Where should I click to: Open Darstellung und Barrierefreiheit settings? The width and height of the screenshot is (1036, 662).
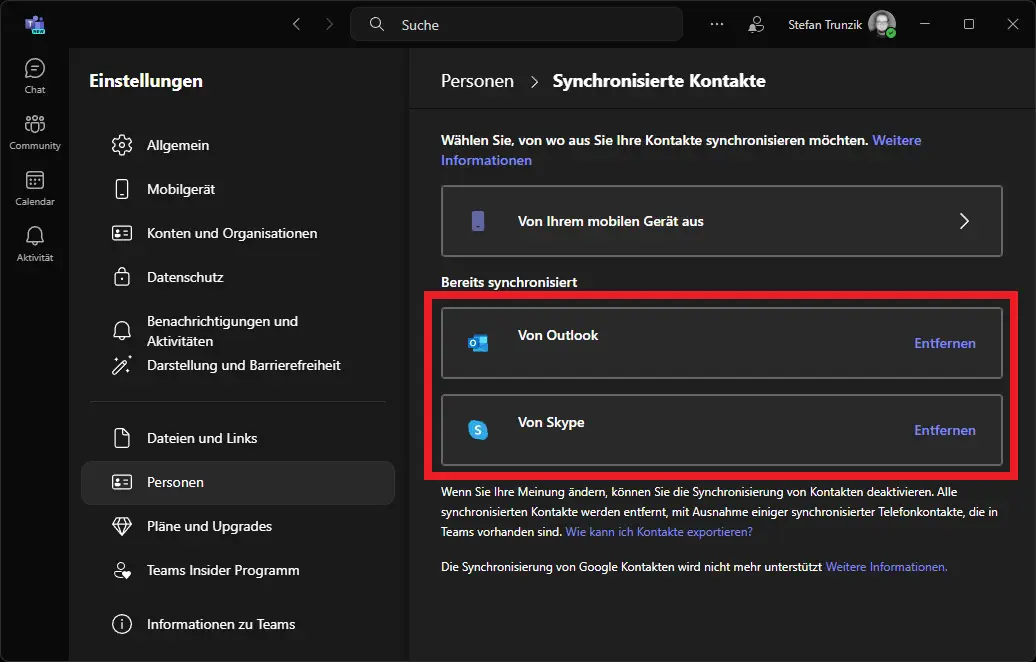pos(238,365)
